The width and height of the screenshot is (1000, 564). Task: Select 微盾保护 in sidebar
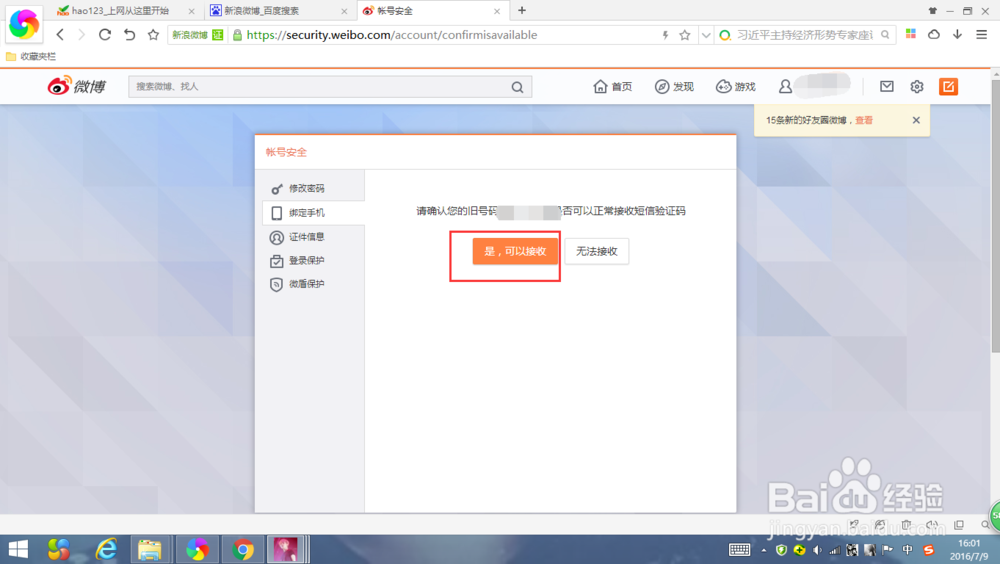click(311, 284)
